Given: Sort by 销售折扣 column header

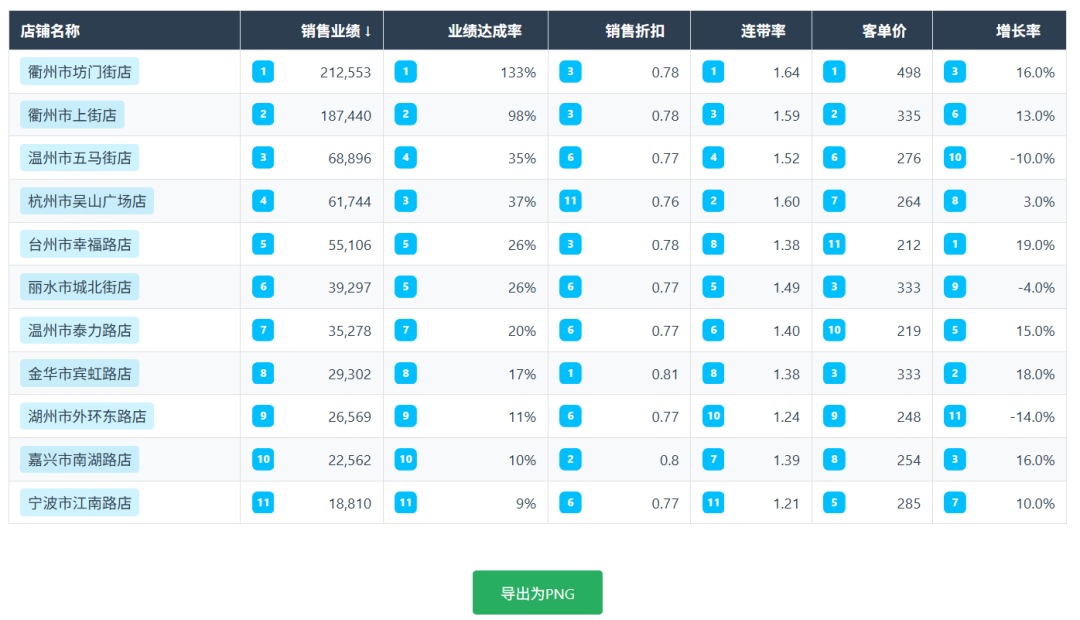Looking at the screenshot, I should tap(619, 30).
